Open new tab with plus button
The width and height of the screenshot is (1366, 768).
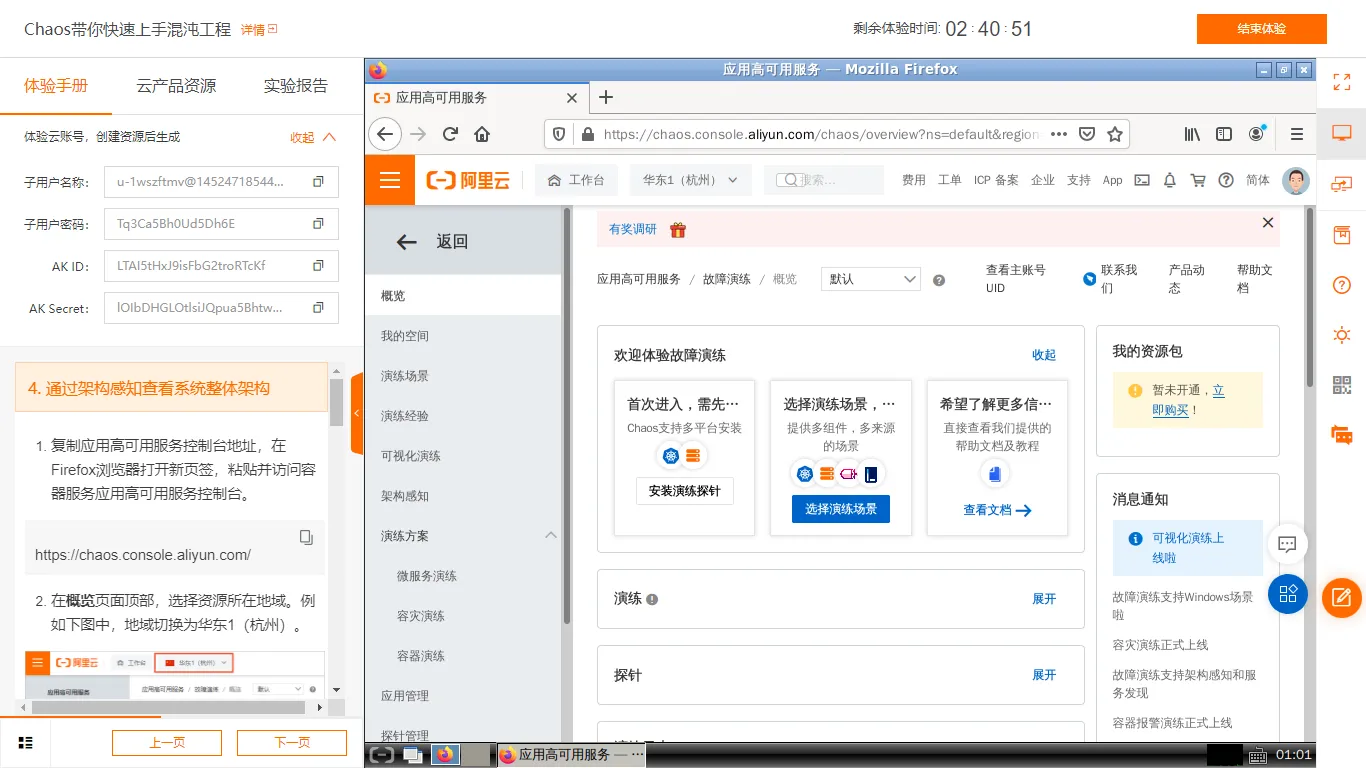point(605,97)
